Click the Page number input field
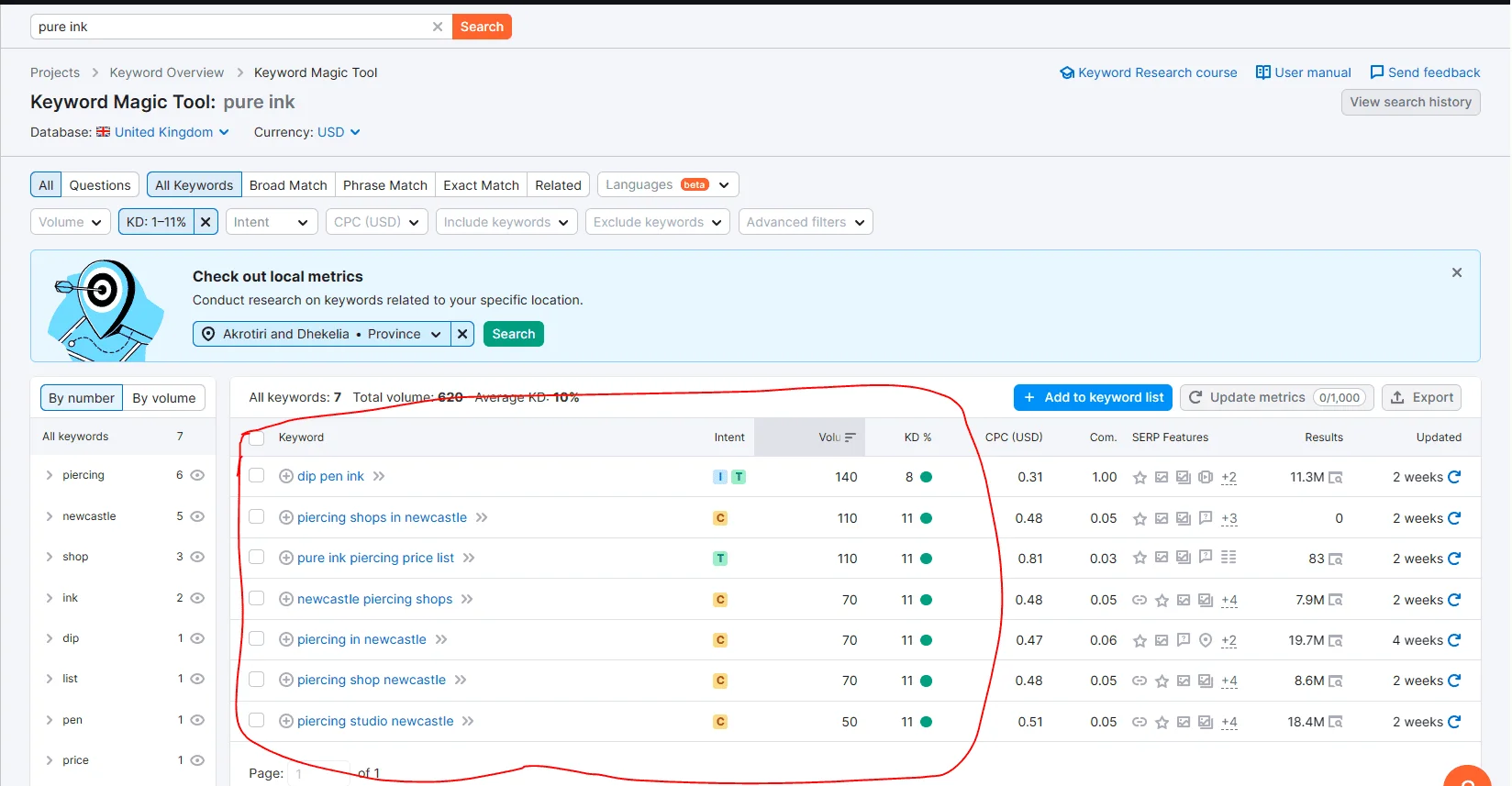The image size is (1512, 786). pyautogui.click(x=320, y=773)
